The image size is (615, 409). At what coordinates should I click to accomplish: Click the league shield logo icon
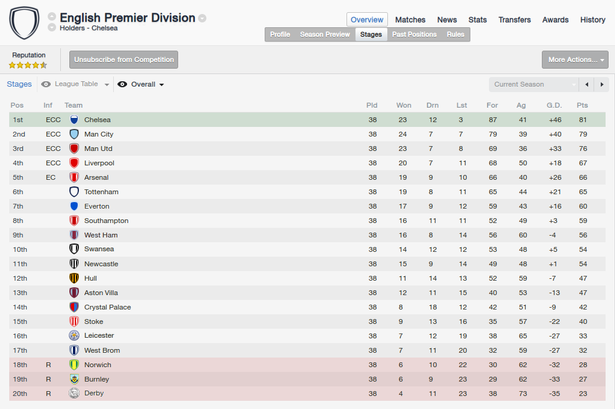click(x=24, y=22)
